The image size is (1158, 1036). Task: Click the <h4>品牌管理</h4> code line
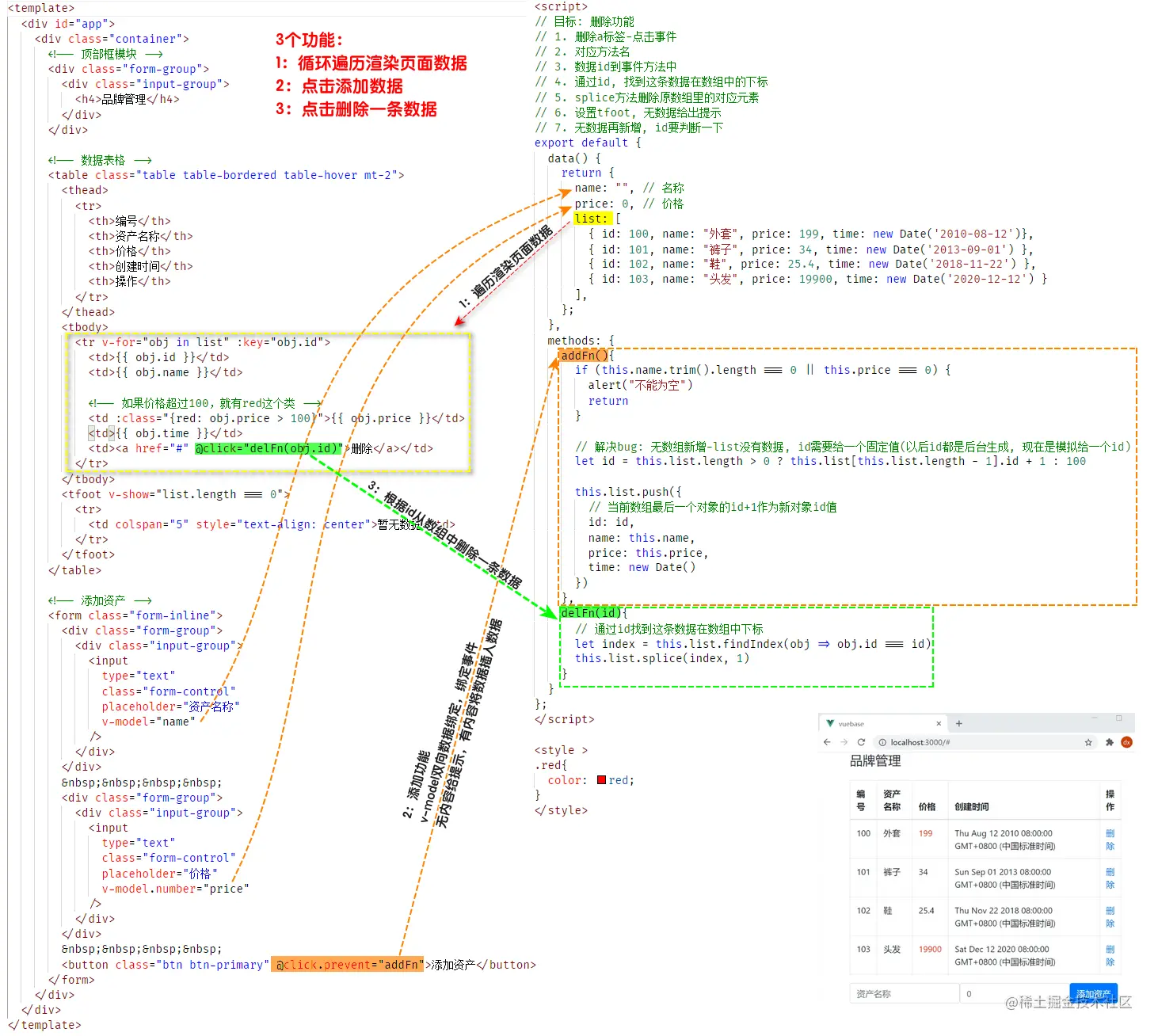click(128, 99)
